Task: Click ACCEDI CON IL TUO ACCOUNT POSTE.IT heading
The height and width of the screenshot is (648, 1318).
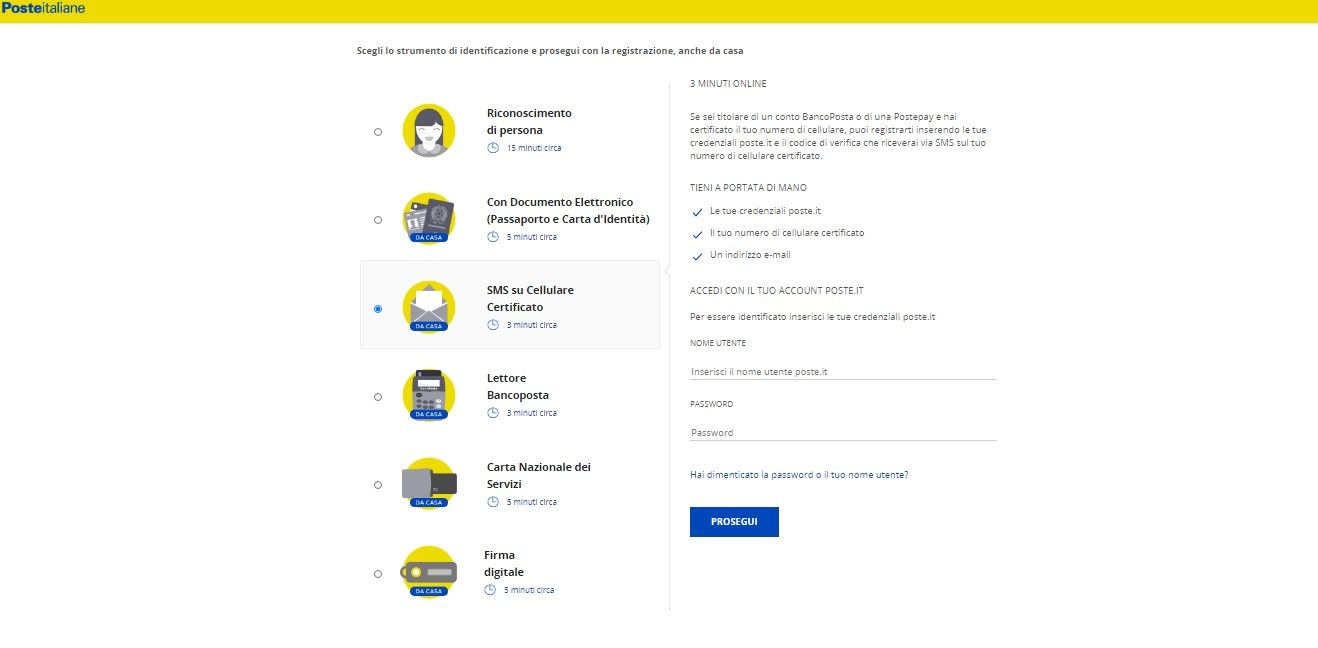Action: click(x=776, y=291)
